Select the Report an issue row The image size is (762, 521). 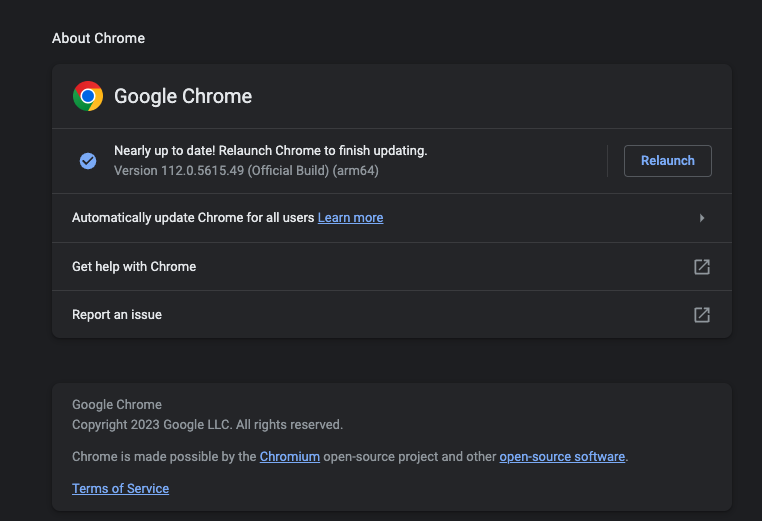pos(392,315)
